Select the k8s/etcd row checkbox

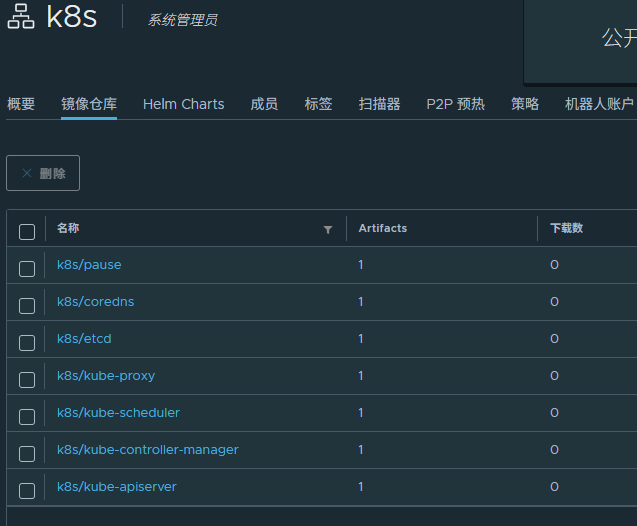click(x=27, y=343)
